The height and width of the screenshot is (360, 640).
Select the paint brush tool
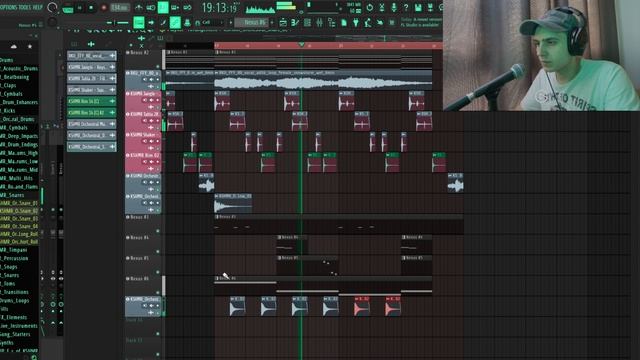163,22
